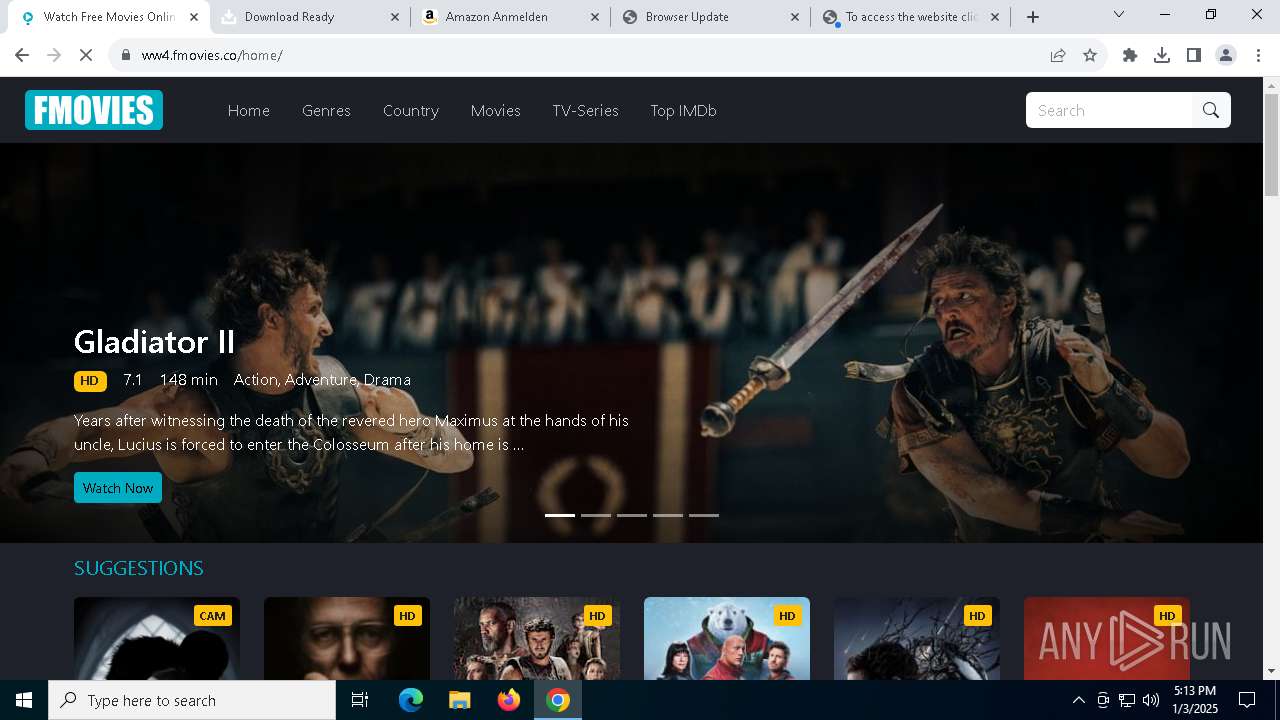Share this page icon in address bar
This screenshot has height=720, width=1280.
[x=1058, y=55]
